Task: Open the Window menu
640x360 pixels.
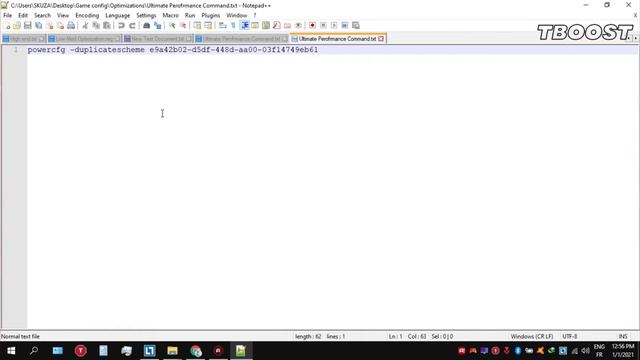Action: pyautogui.click(x=237, y=15)
